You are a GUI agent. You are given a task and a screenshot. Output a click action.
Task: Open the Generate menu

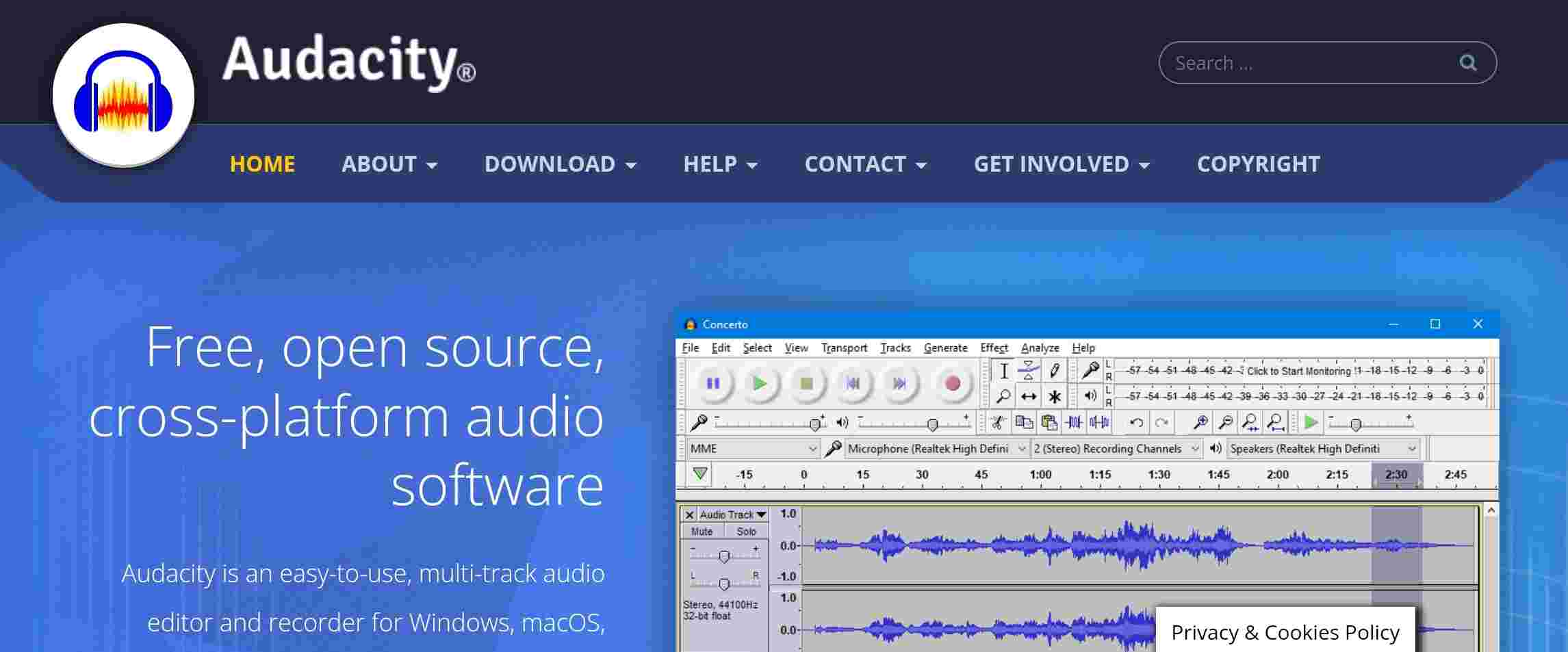pyautogui.click(x=945, y=348)
